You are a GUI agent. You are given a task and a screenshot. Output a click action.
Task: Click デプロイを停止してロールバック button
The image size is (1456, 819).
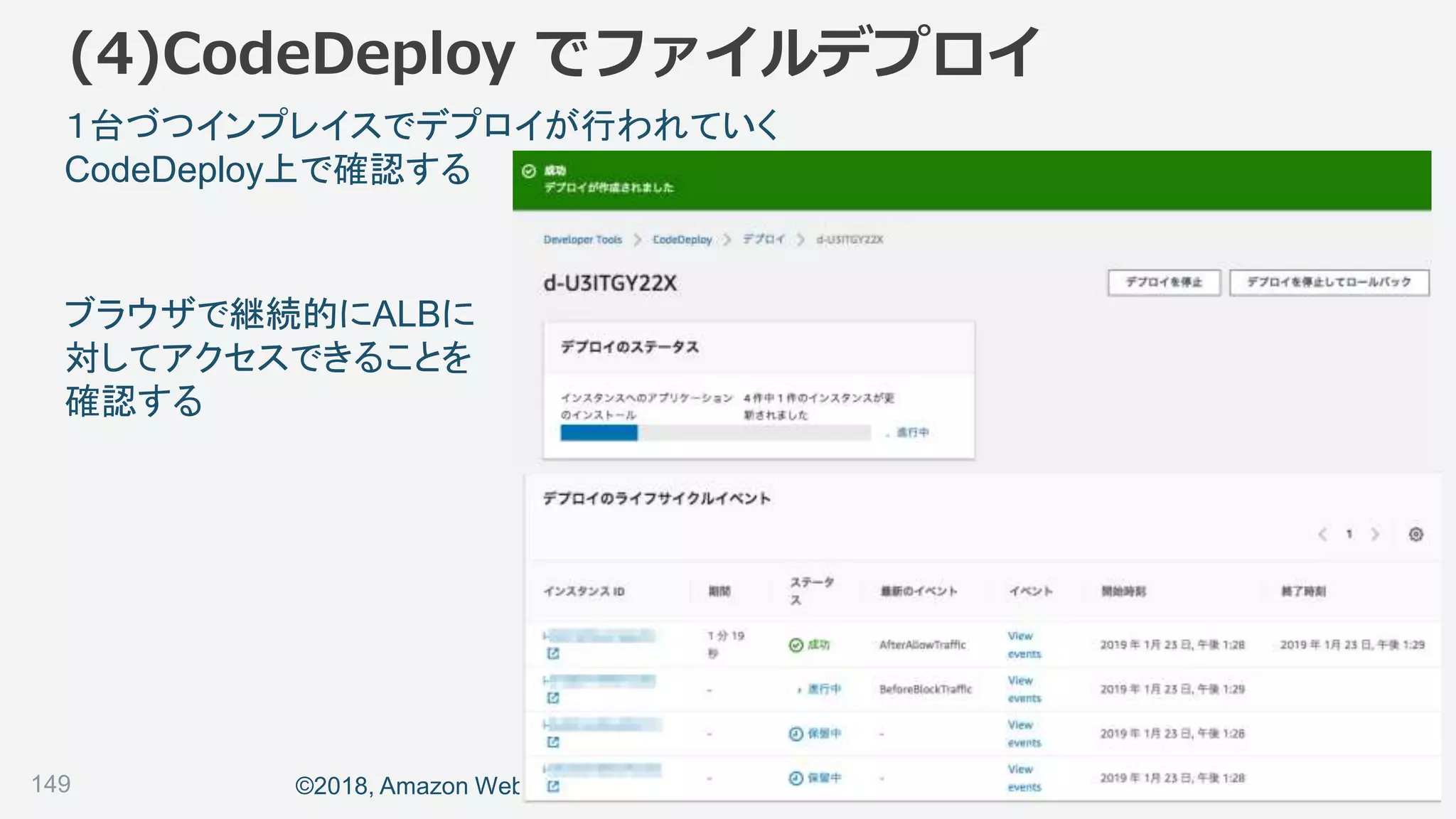[1329, 282]
